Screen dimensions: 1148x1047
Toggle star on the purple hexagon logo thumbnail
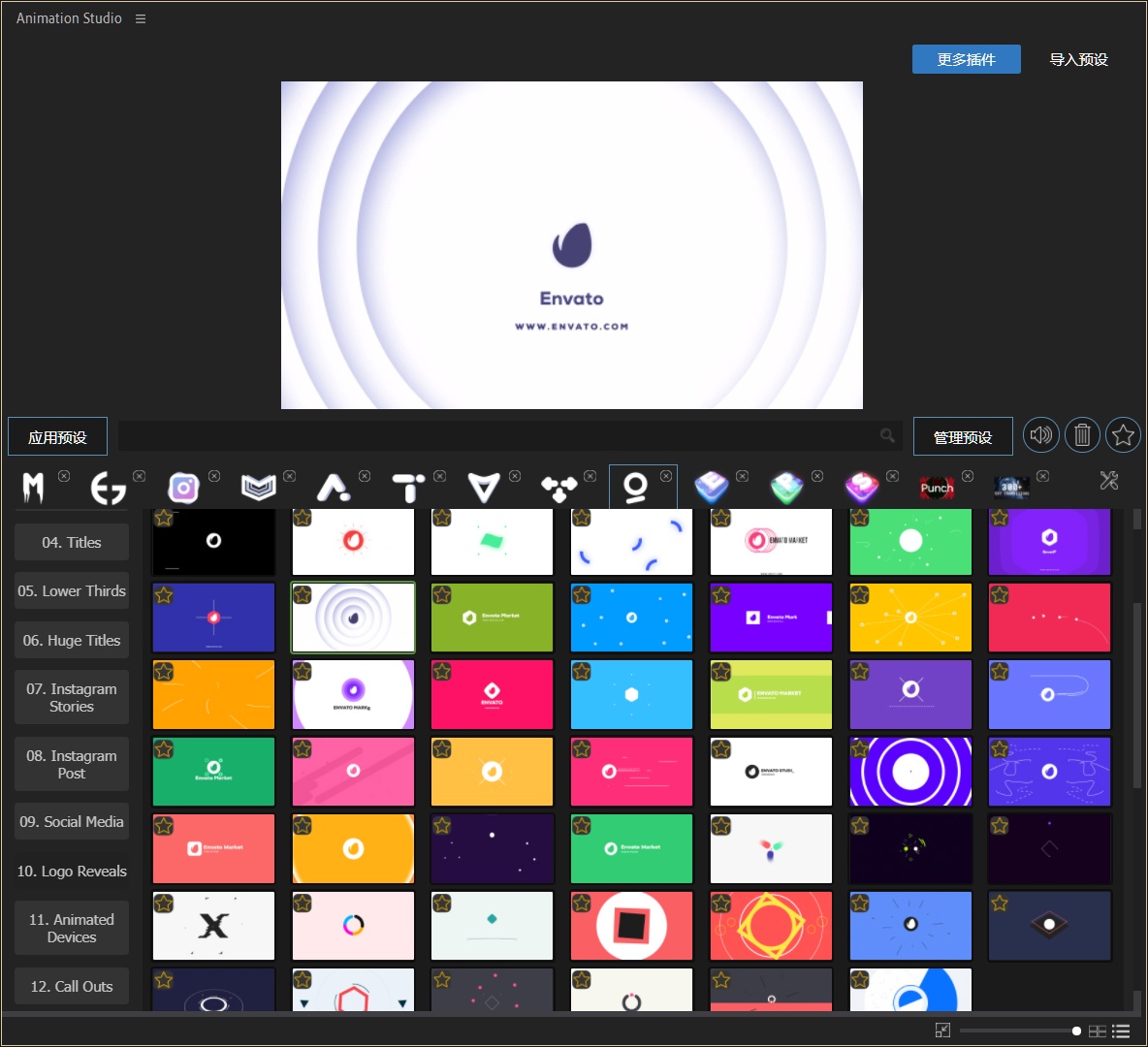(x=1000, y=519)
